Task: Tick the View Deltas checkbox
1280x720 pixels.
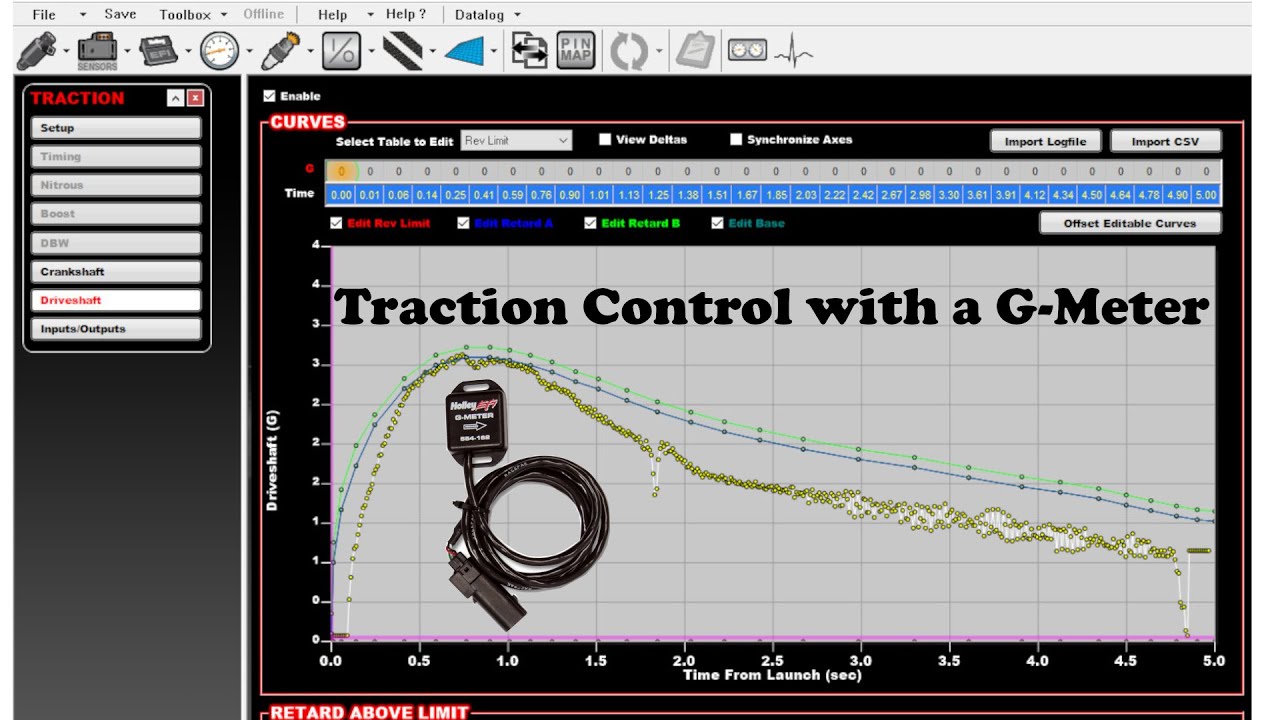Action: pos(605,139)
